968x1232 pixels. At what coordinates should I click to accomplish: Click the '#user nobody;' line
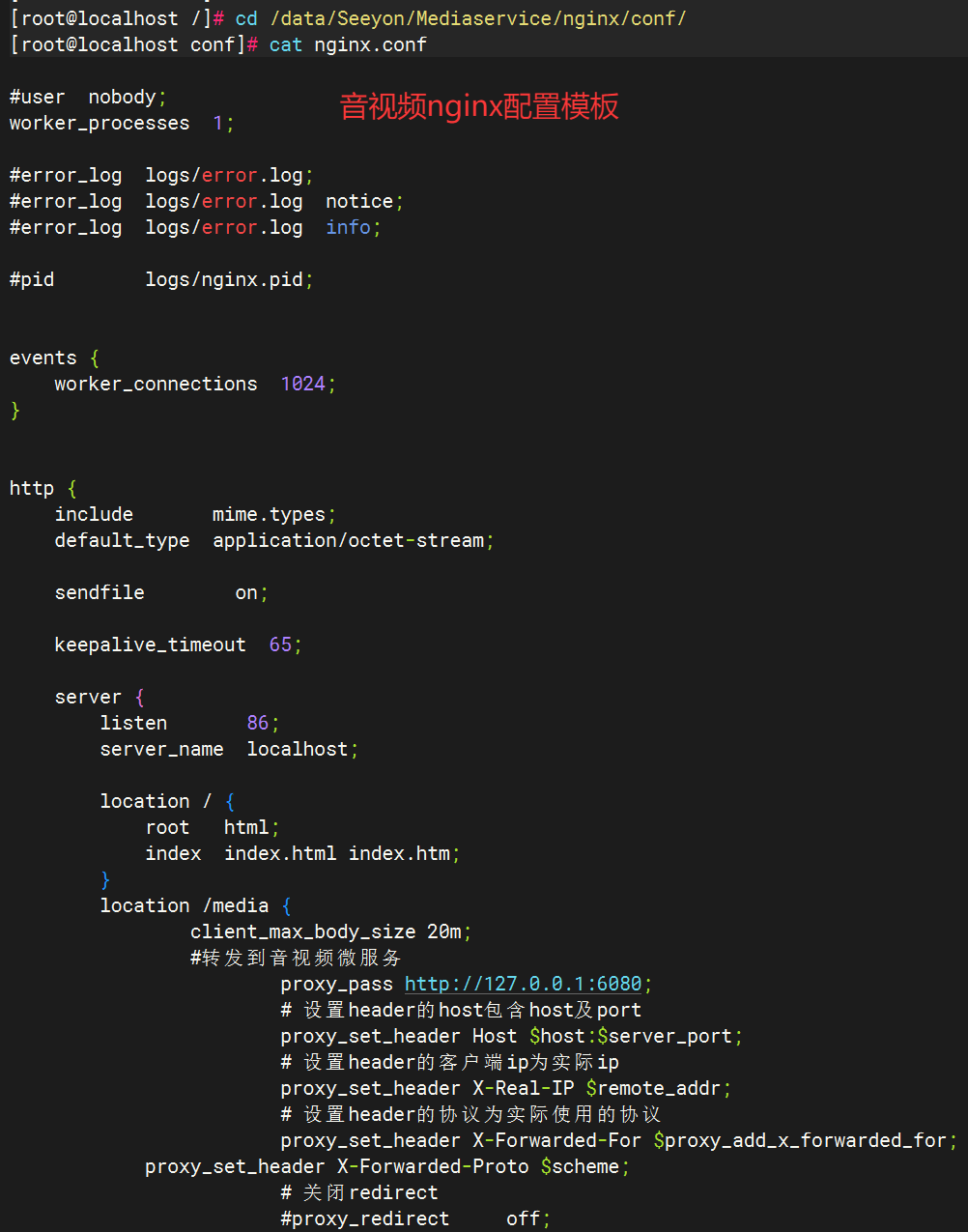88,97
